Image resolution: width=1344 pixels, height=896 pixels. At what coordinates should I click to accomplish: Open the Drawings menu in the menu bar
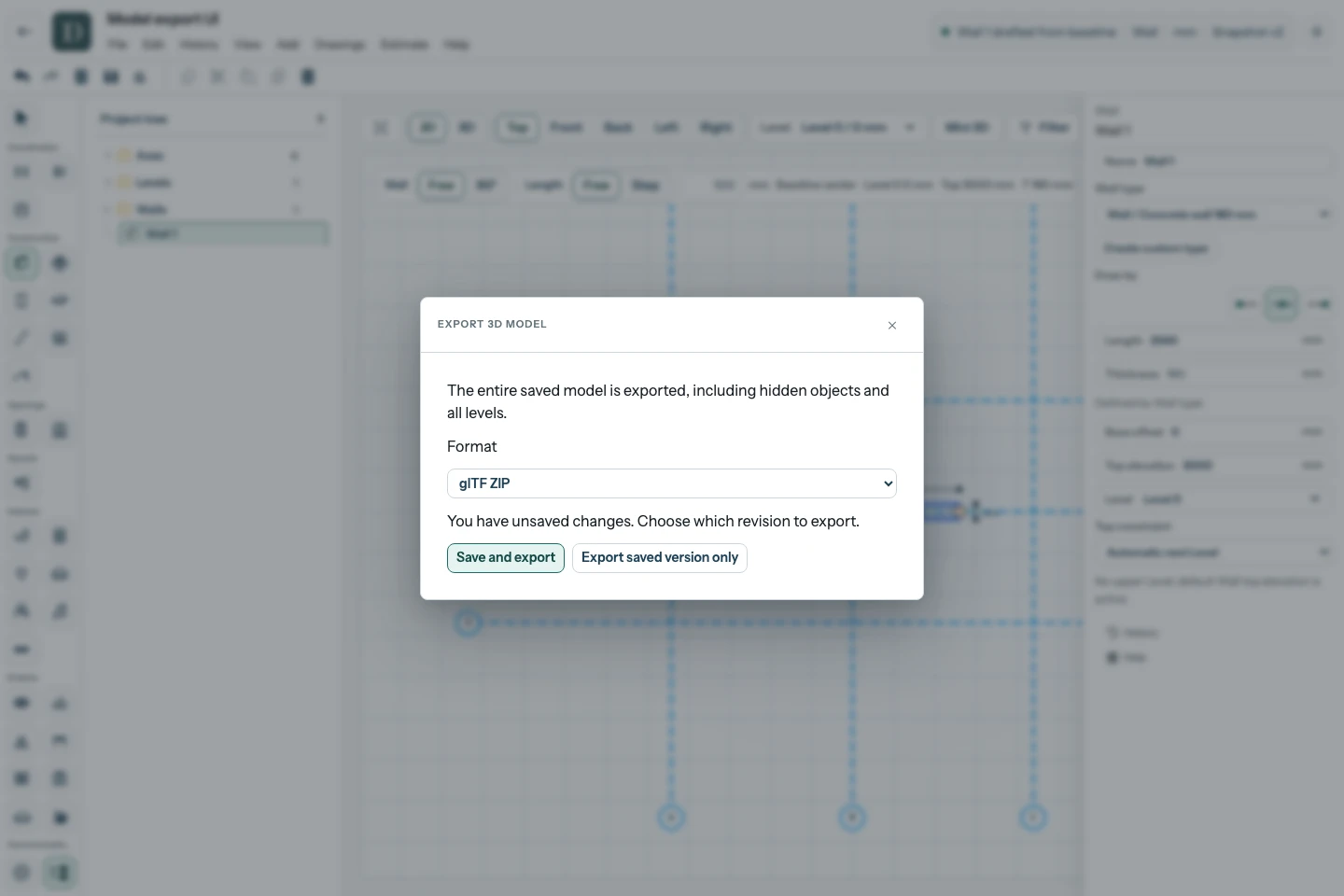pyautogui.click(x=339, y=45)
